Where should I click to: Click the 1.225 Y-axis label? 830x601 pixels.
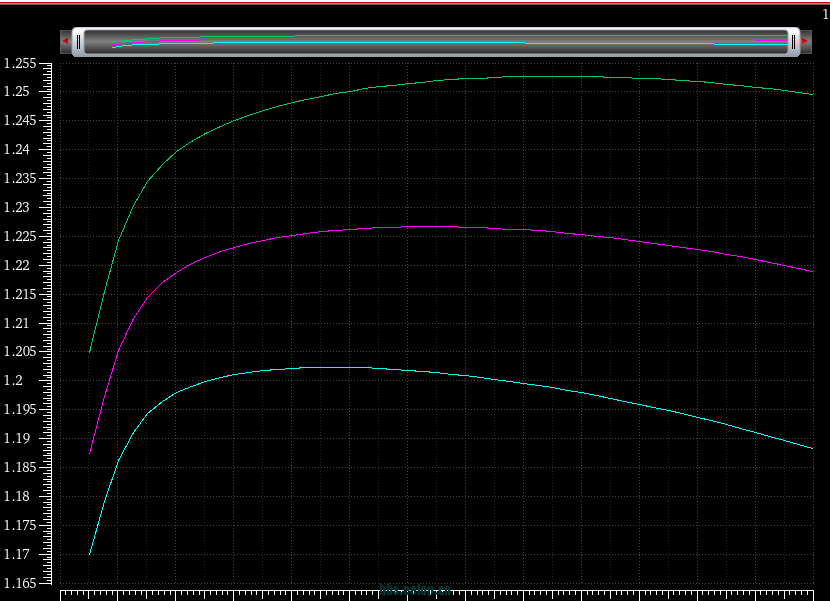[x=20, y=237]
